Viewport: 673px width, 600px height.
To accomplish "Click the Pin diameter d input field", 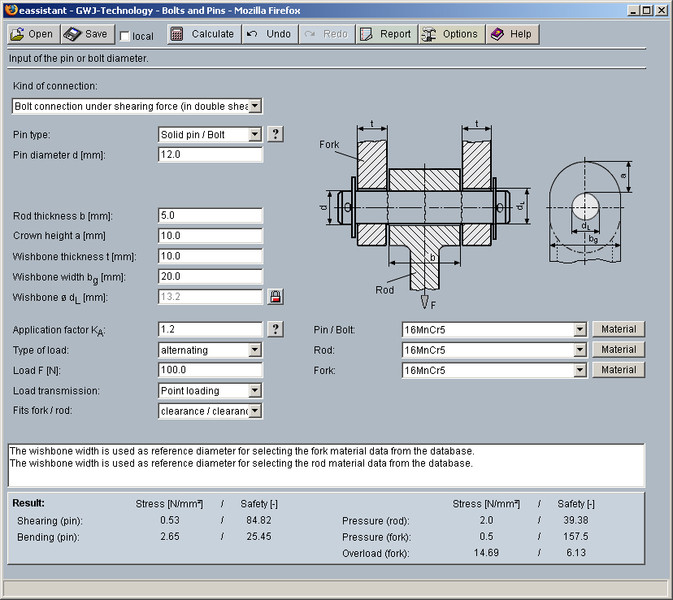I will click(x=210, y=155).
